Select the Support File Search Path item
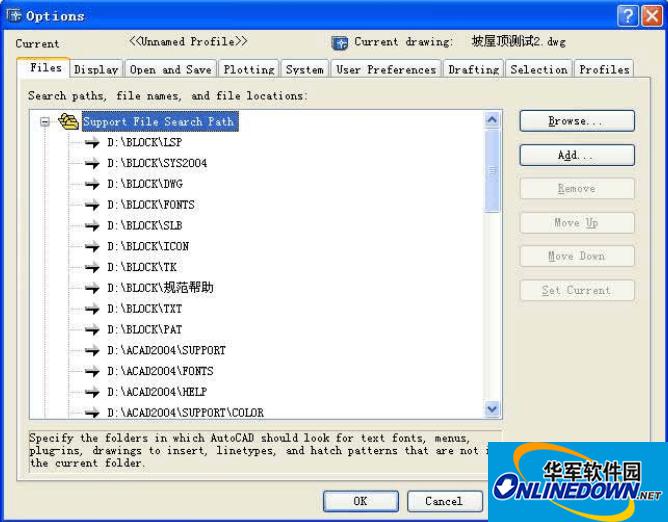The height and width of the screenshot is (522, 668). pyautogui.click(x=159, y=122)
